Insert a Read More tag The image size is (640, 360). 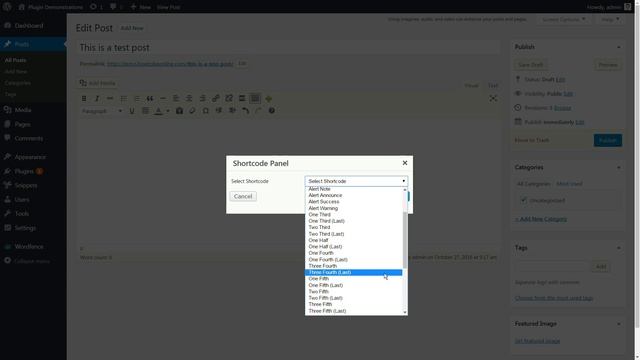242,98
